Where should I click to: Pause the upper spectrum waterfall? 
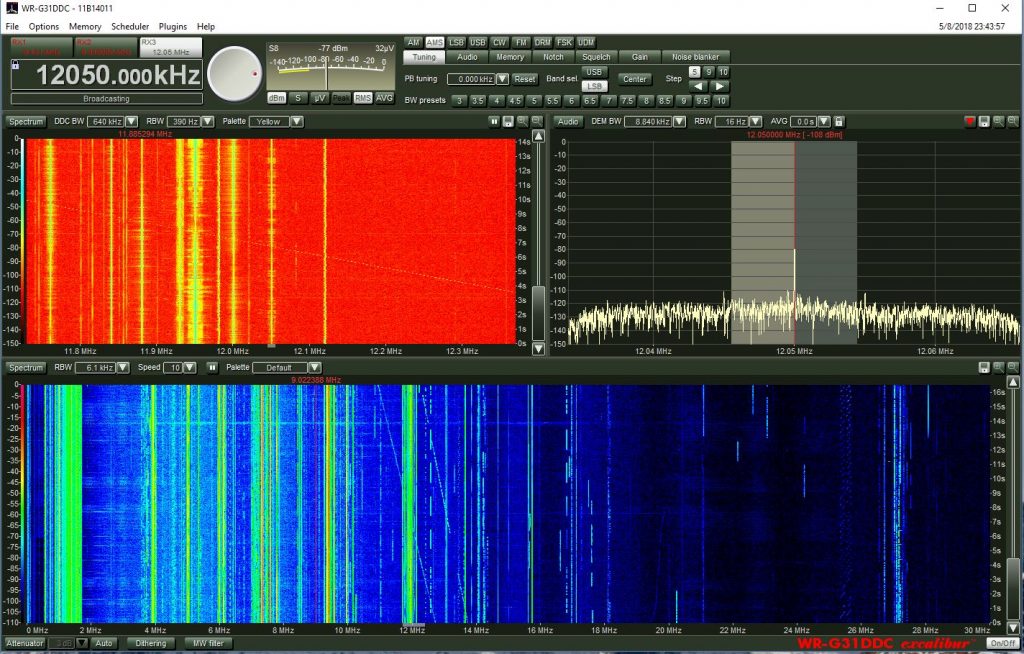point(494,121)
